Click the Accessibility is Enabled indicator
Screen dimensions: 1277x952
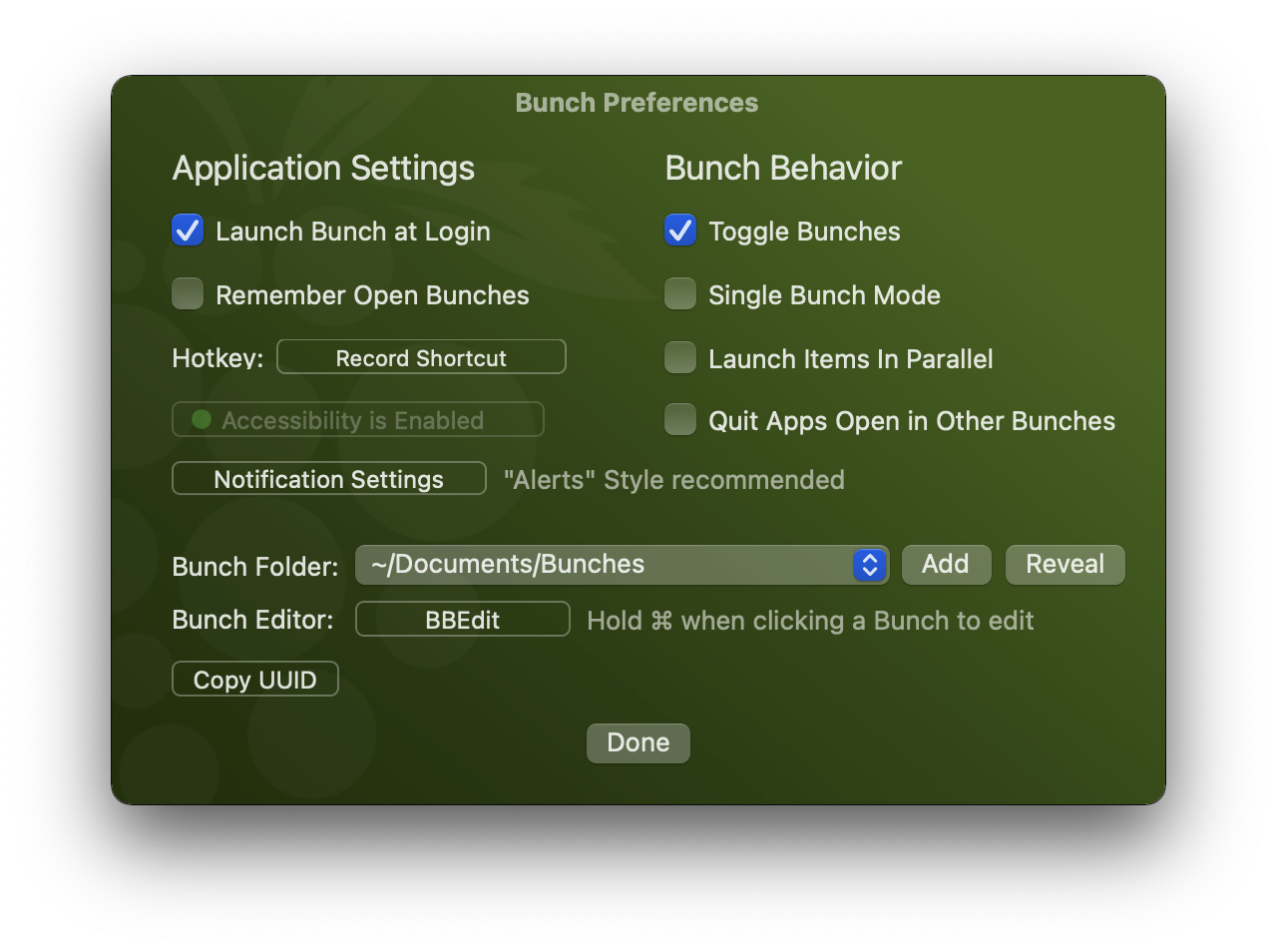pos(358,420)
